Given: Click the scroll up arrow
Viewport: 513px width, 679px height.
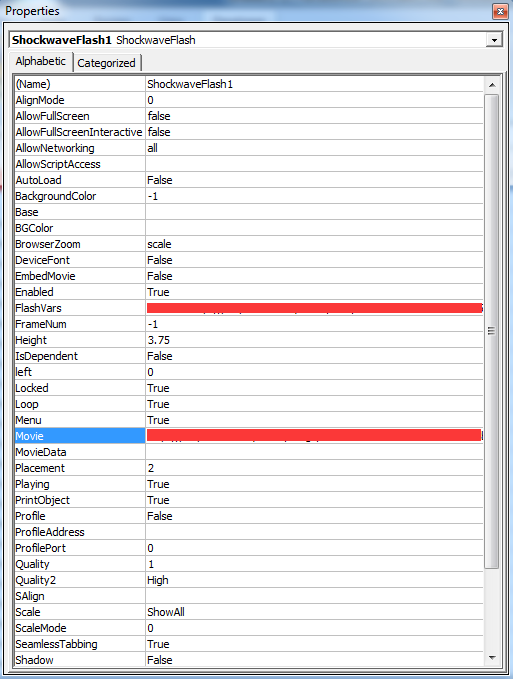Looking at the screenshot, I should pyautogui.click(x=492, y=85).
